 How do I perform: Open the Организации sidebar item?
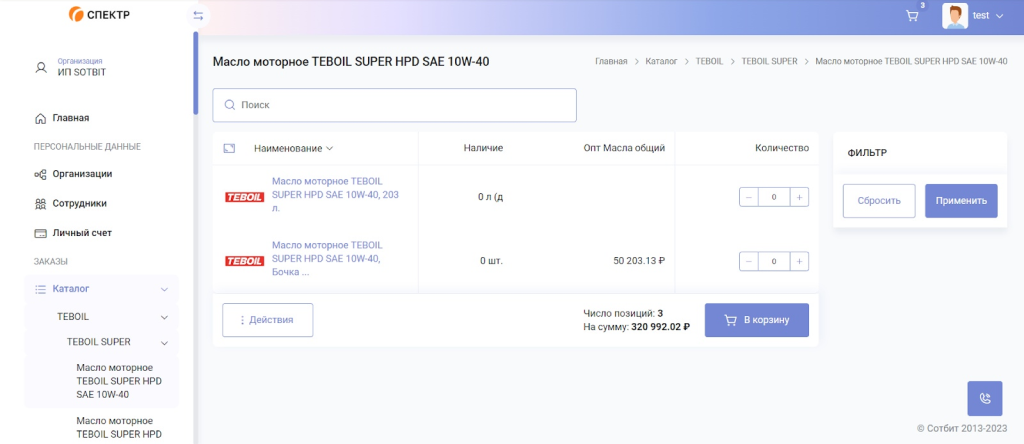[x=82, y=174]
